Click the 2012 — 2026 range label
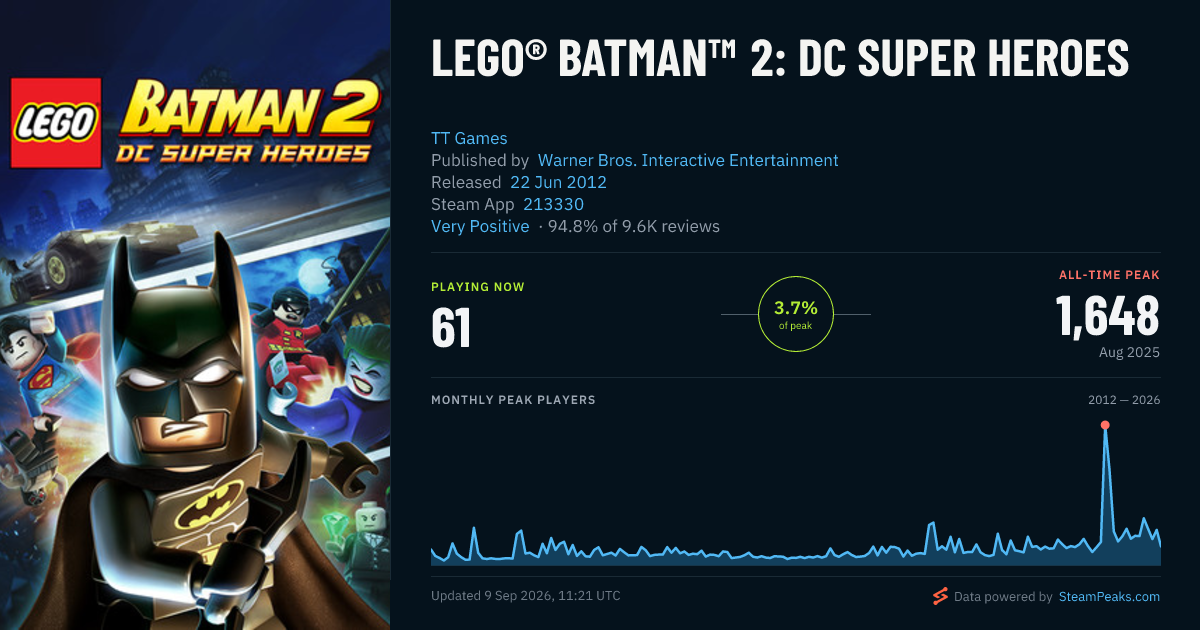This screenshot has width=1200, height=630. coord(1124,400)
